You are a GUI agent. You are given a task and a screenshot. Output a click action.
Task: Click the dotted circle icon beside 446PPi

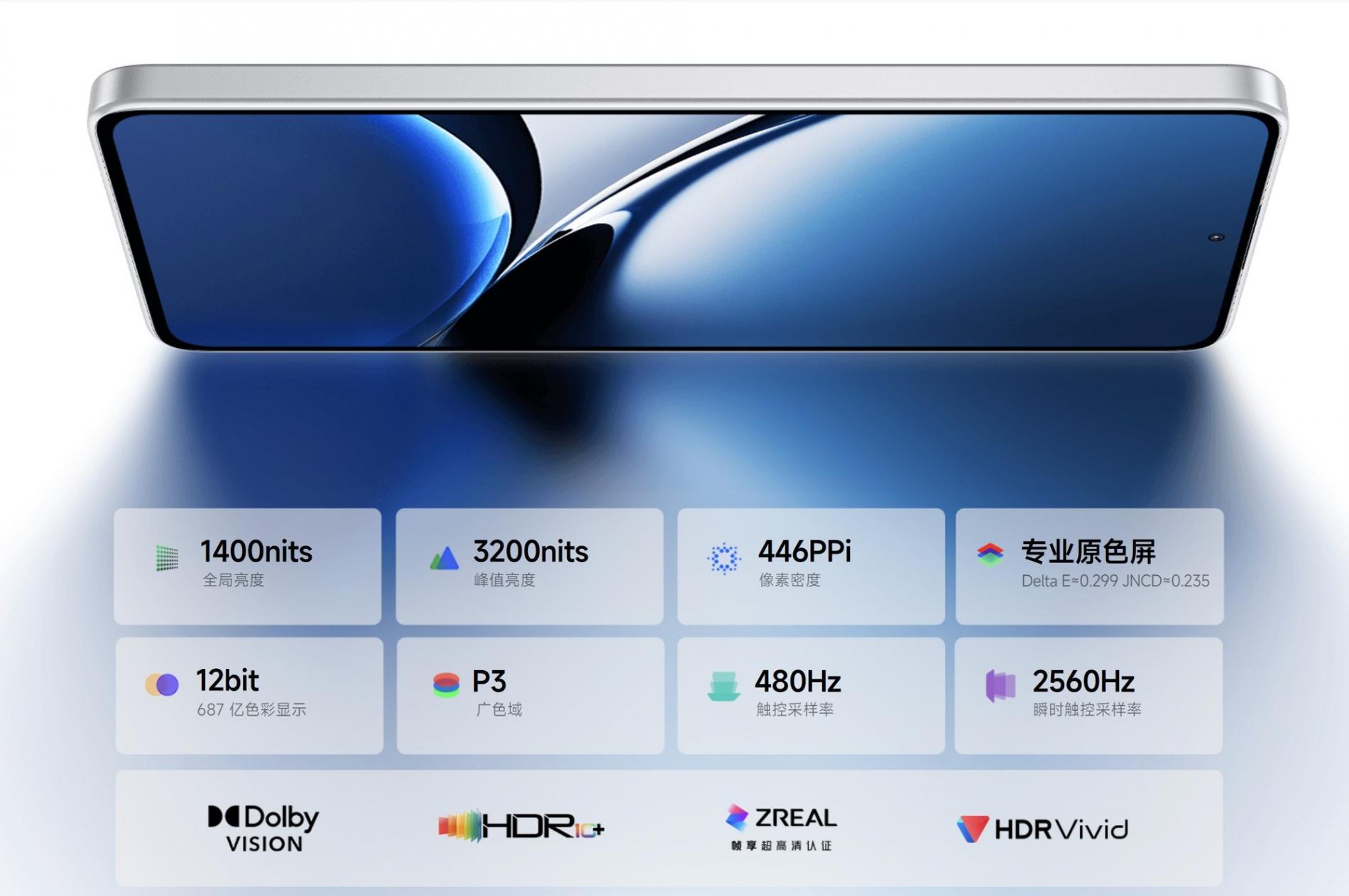(x=723, y=558)
